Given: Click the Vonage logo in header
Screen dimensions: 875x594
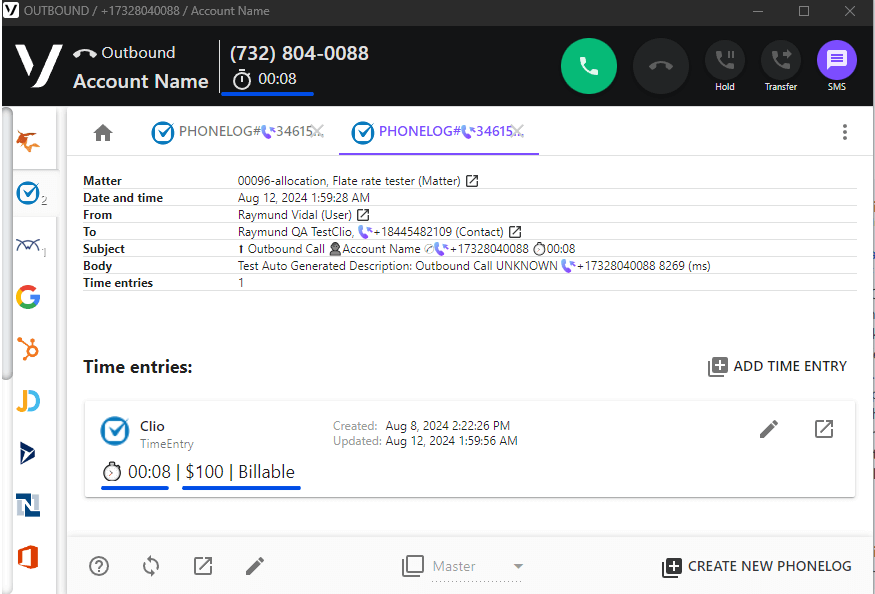Looking at the screenshot, I should tap(38, 65).
